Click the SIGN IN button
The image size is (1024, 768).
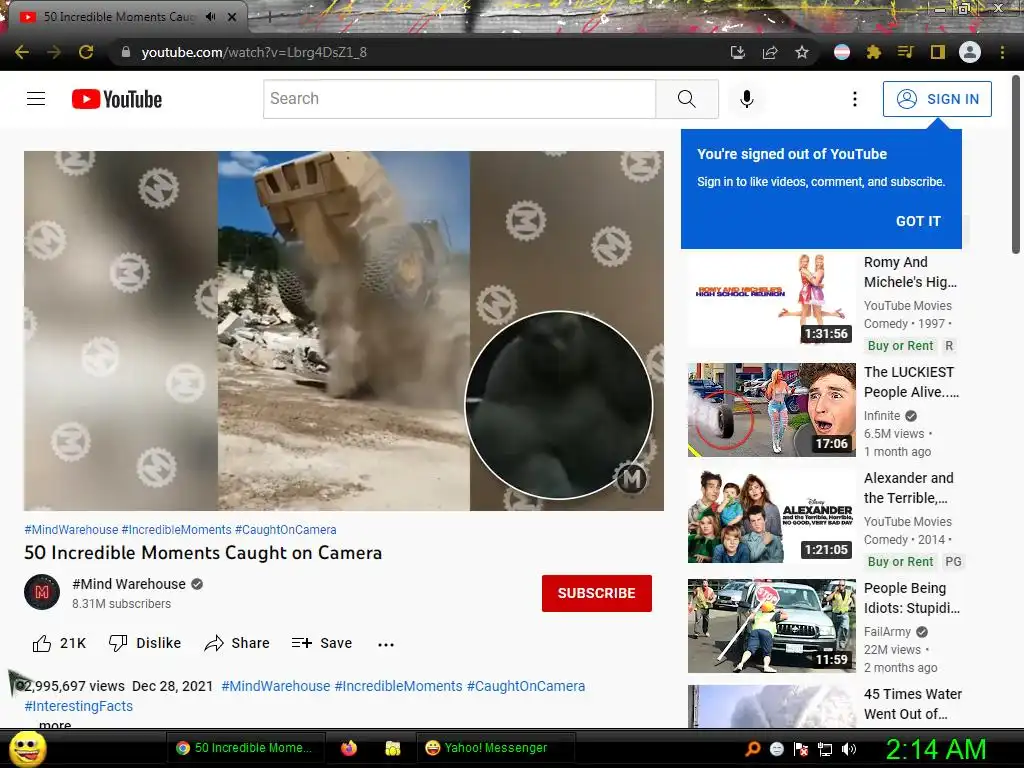(x=937, y=99)
